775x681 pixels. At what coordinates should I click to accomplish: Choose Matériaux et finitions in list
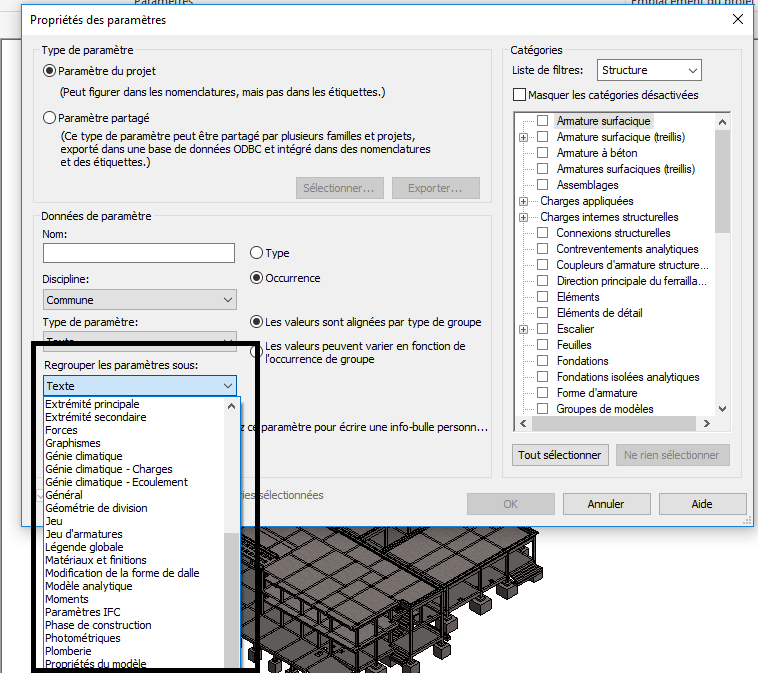(95, 560)
